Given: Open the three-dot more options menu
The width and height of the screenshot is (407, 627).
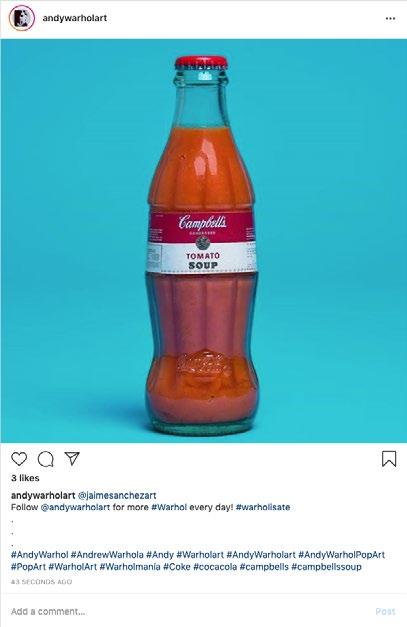Looking at the screenshot, I should point(390,18).
